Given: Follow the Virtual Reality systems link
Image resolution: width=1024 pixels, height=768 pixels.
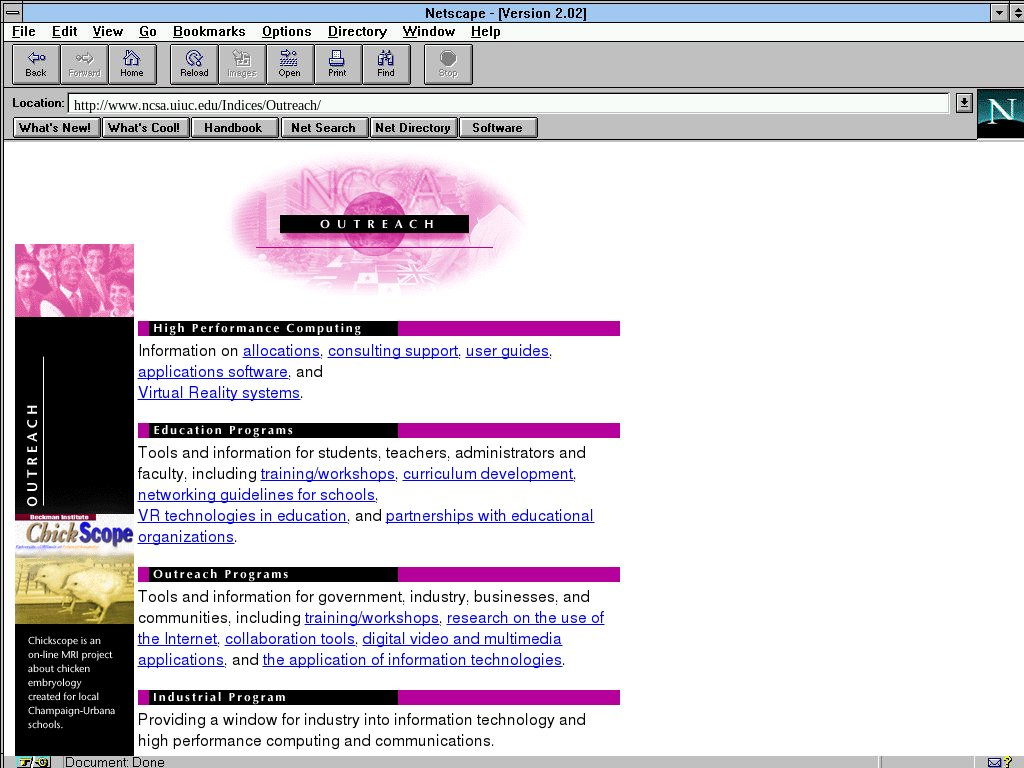Looking at the screenshot, I should click(x=218, y=393).
